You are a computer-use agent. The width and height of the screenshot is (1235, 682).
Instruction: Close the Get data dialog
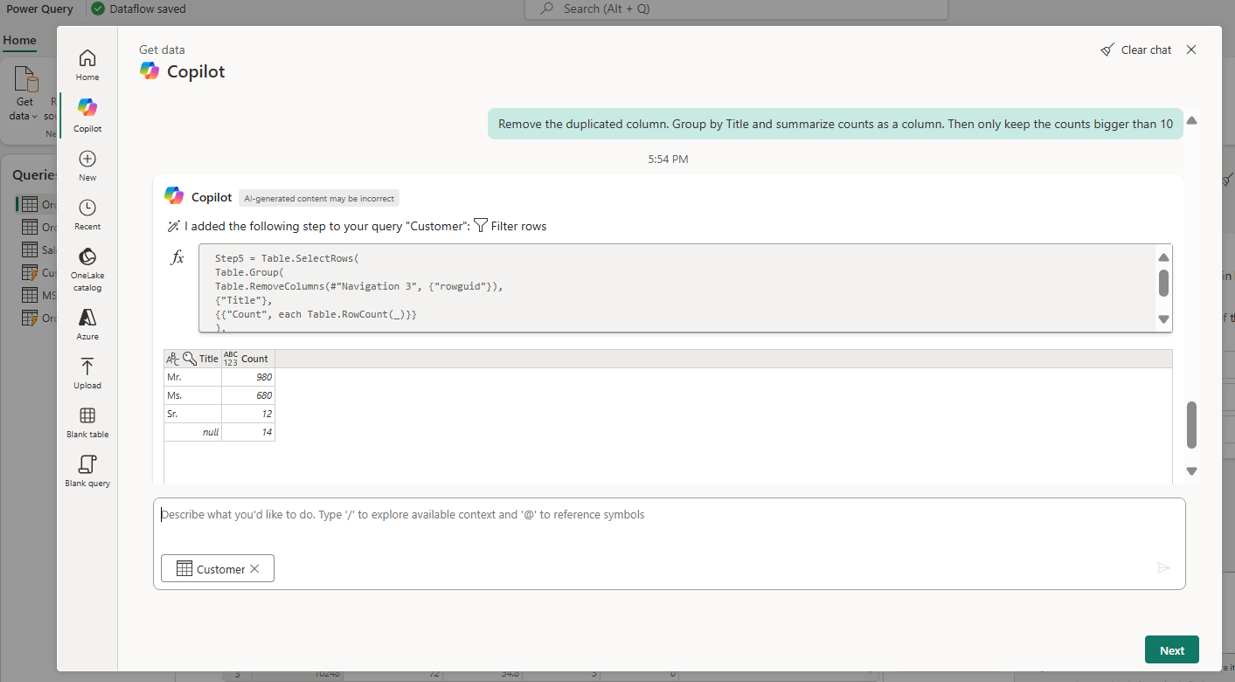(1191, 50)
